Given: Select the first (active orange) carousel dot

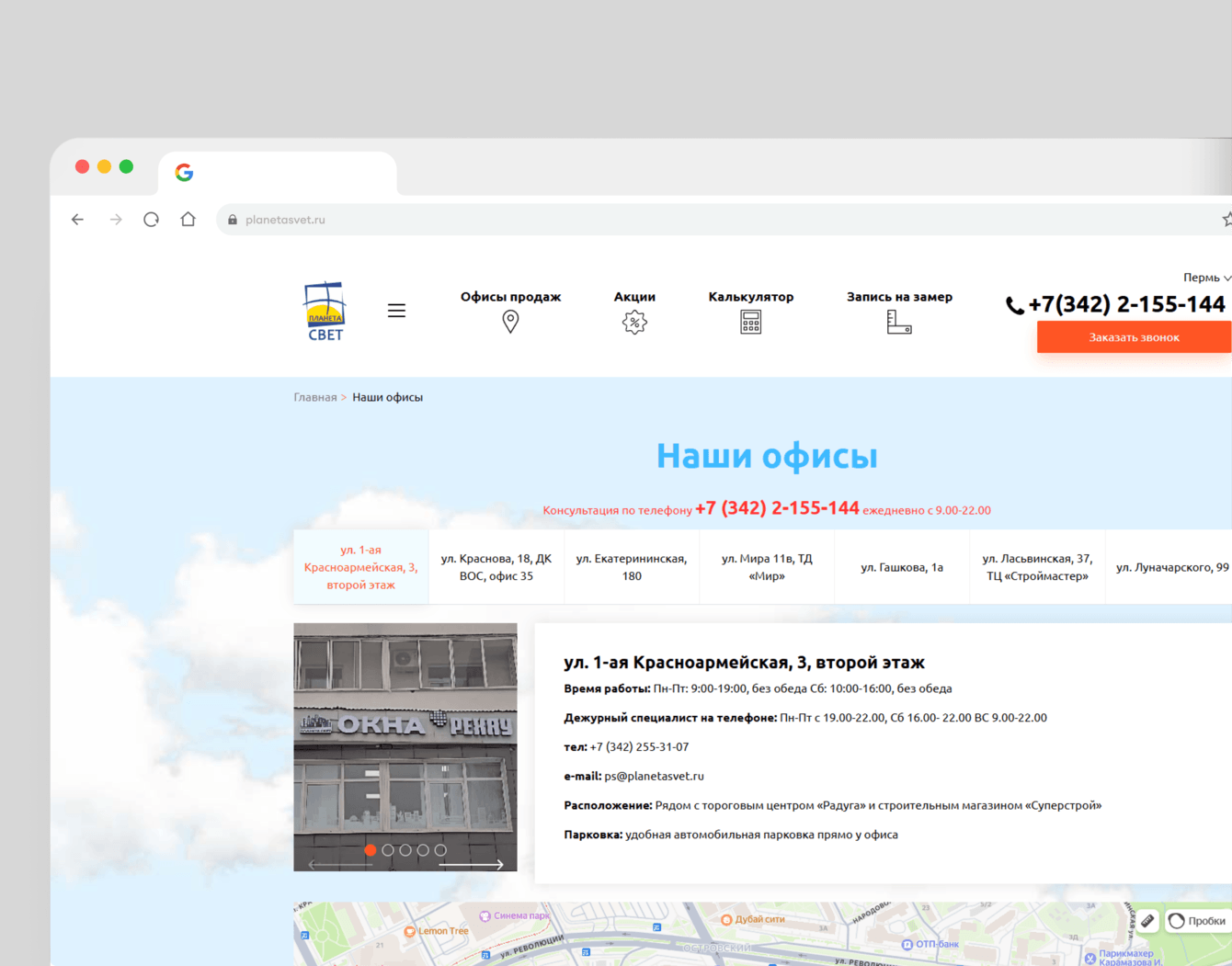Looking at the screenshot, I should pos(371,850).
